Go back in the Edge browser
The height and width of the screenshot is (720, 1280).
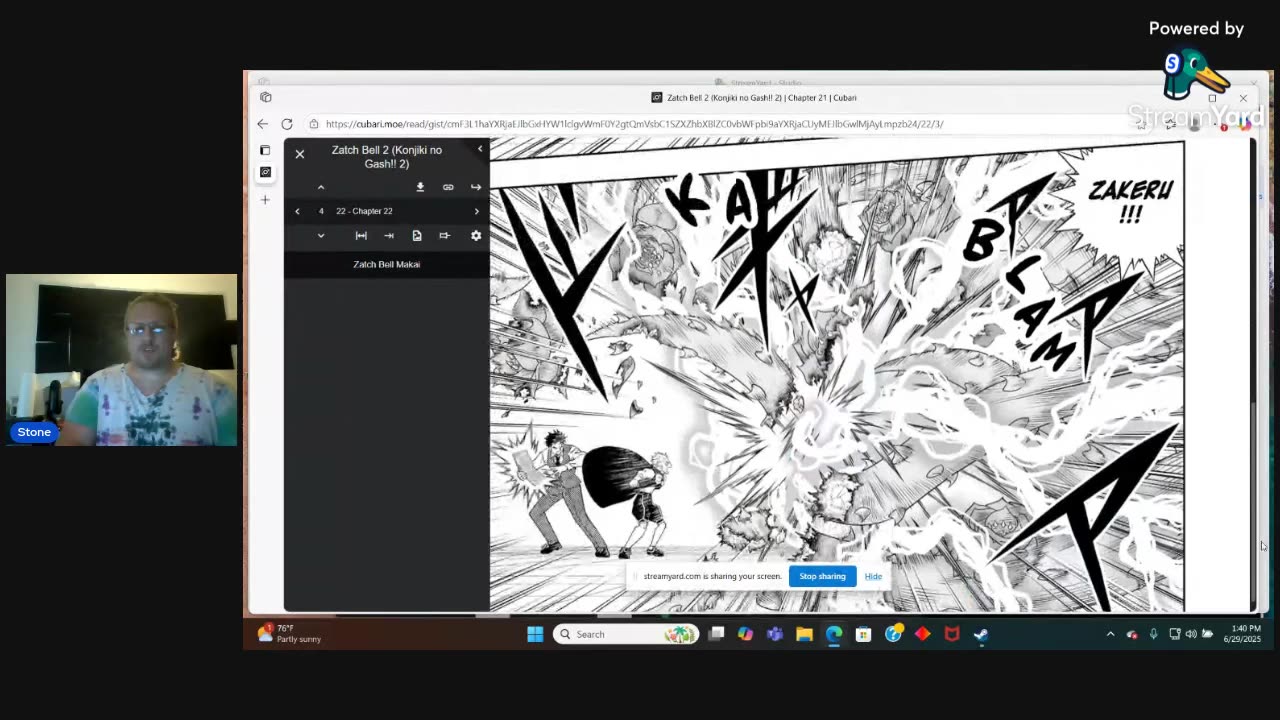point(262,124)
